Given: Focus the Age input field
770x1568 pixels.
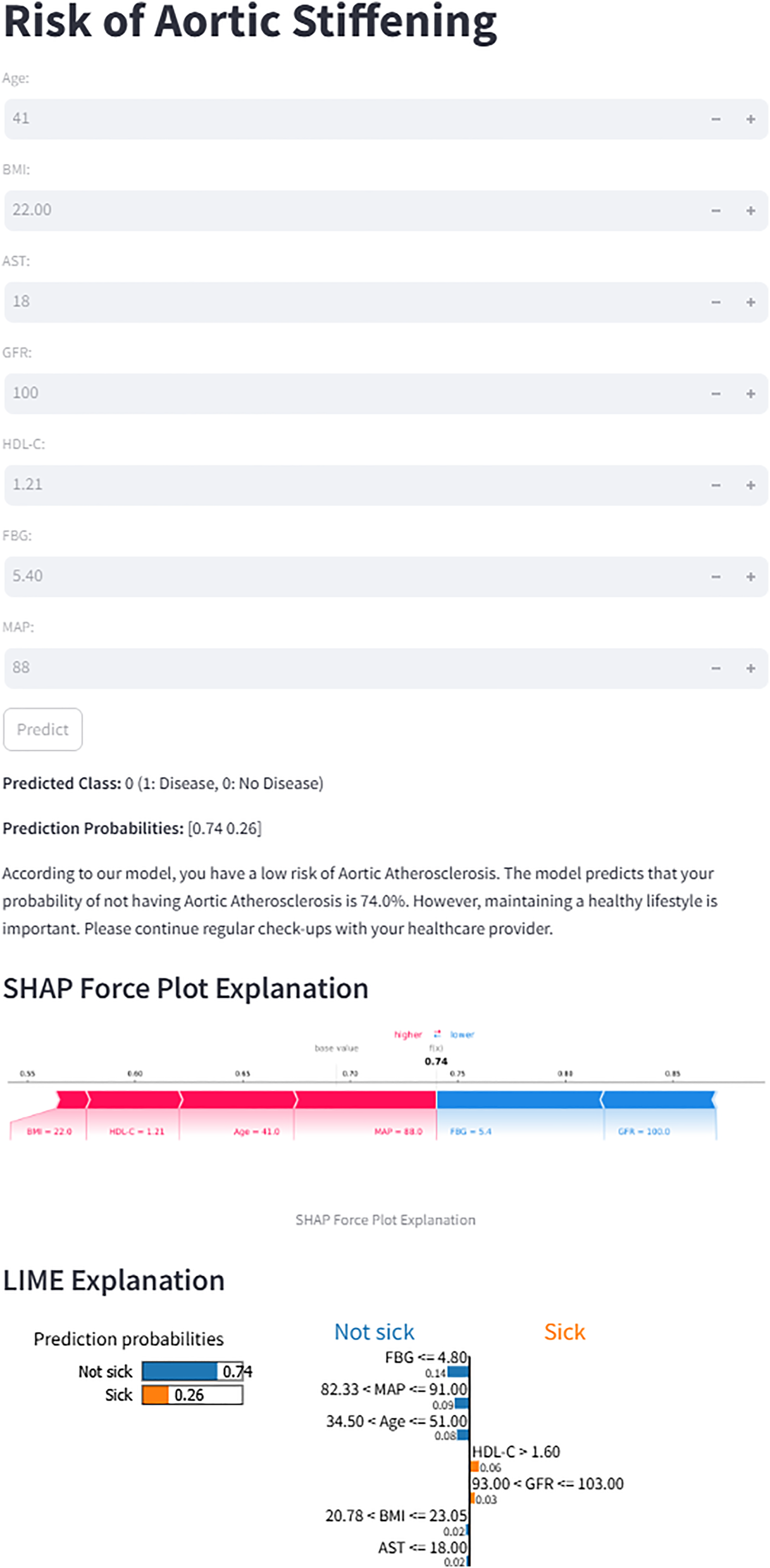Looking at the screenshot, I should [x=348, y=119].
